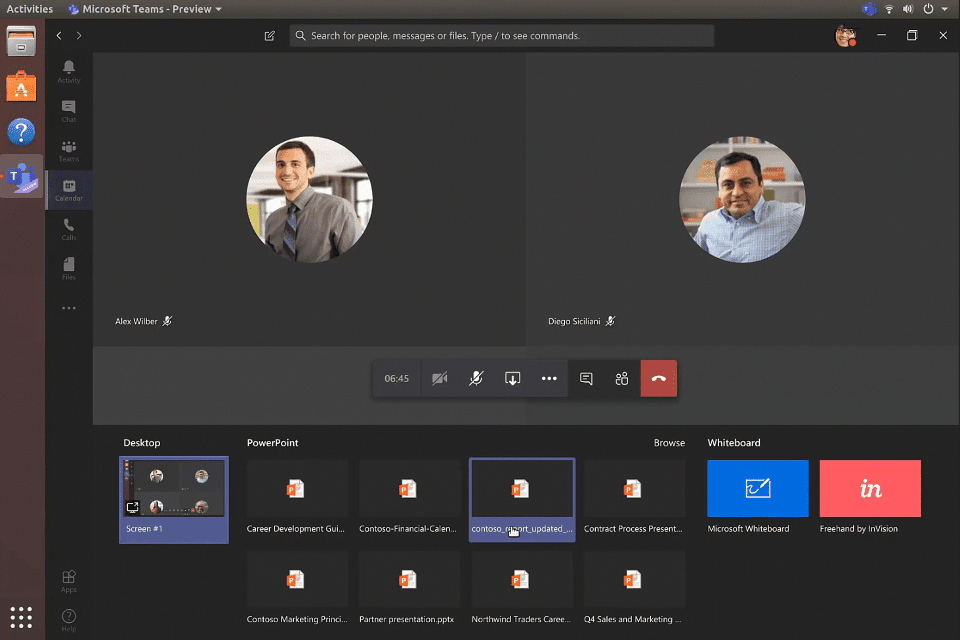
Task: Toggle the camera in call controls
Action: [440, 378]
